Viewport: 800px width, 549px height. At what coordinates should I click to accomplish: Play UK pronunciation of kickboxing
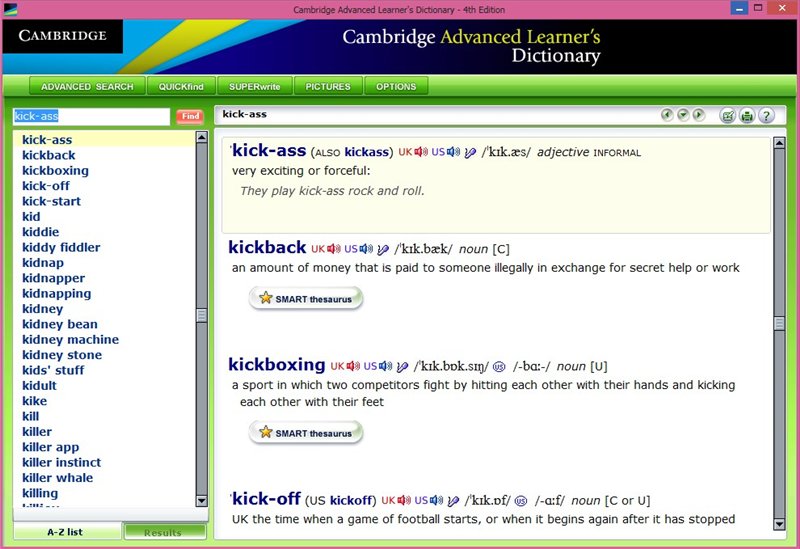353,366
